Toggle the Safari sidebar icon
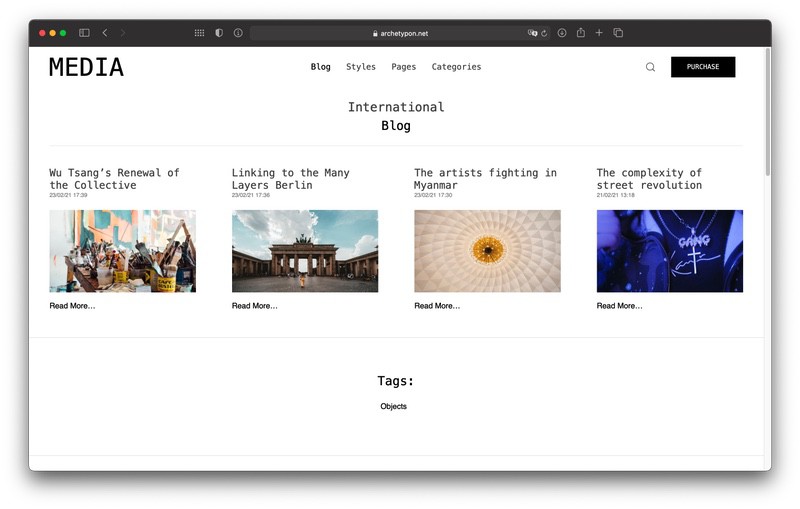800x509 pixels. 84,33
